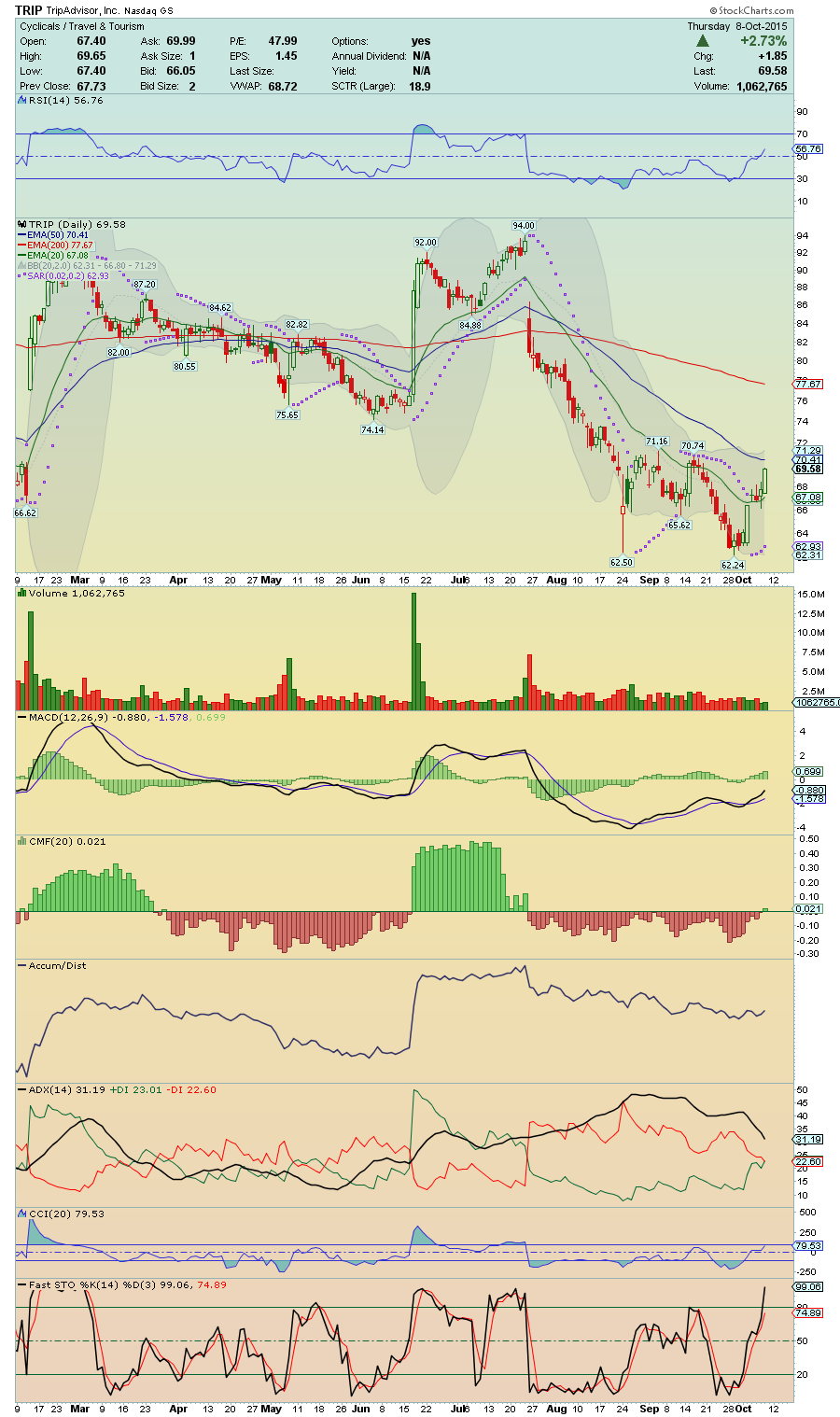Click the Chg value +1.85
This screenshot has height=1417, width=840.
(x=773, y=56)
